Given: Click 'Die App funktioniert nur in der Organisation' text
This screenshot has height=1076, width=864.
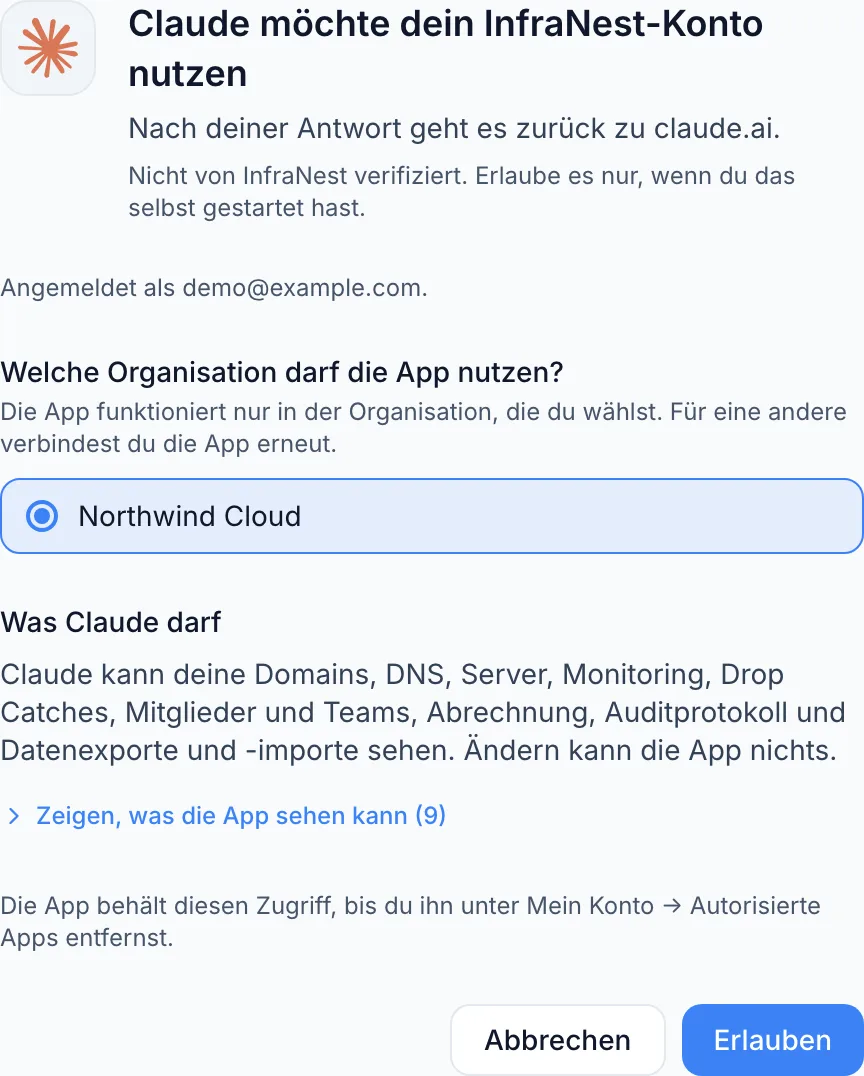Looking at the screenshot, I should pos(423,428).
